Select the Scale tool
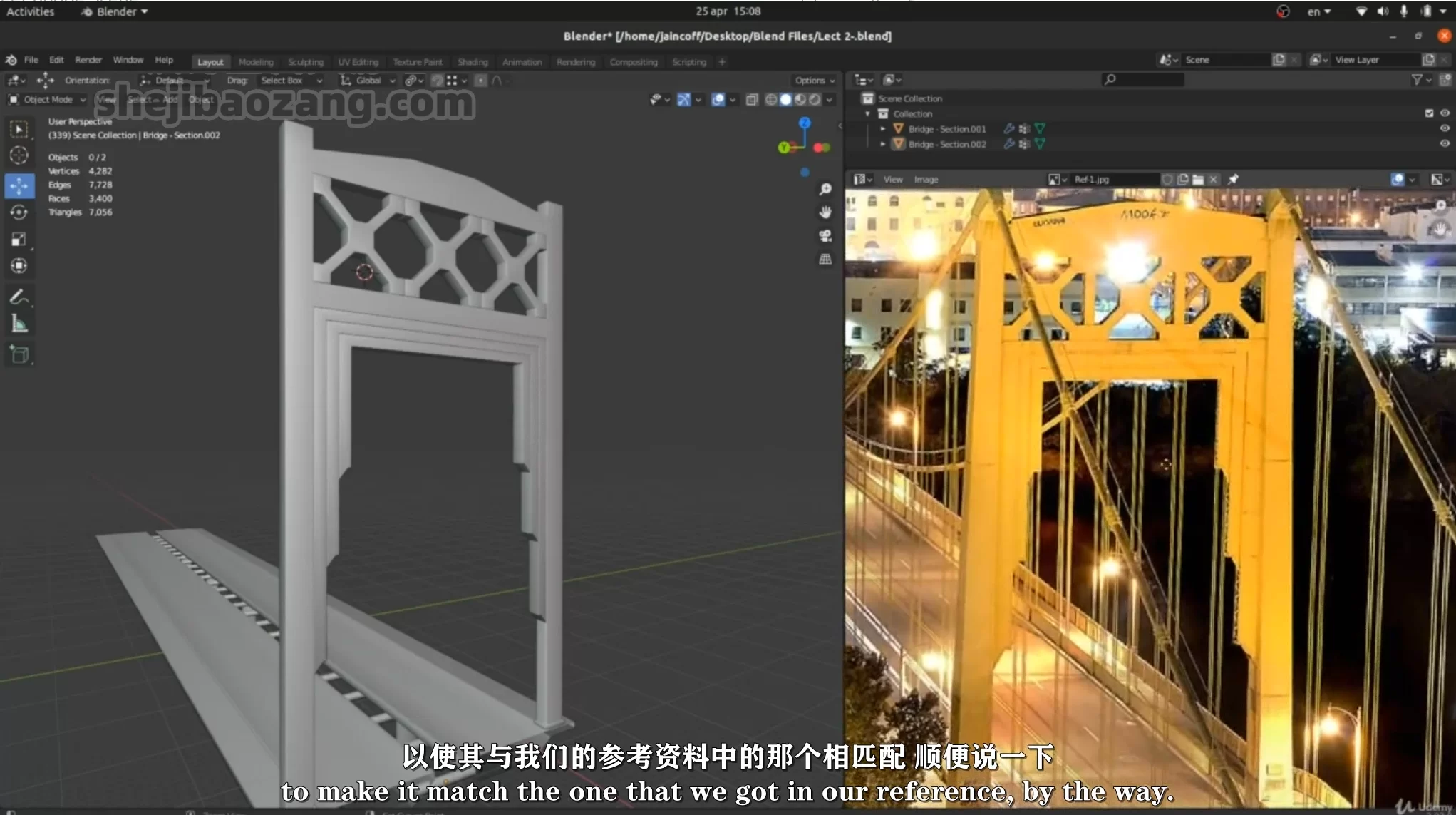 tap(19, 239)
